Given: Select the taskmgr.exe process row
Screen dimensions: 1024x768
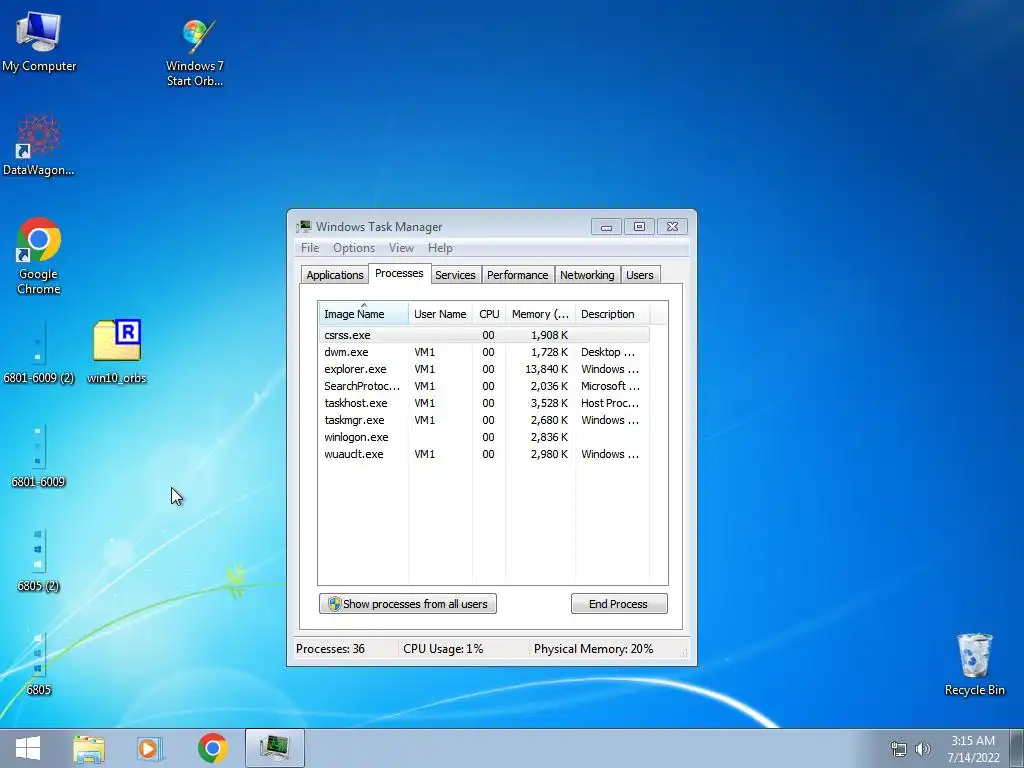Looking at the screenshot, I should point(484,420).
